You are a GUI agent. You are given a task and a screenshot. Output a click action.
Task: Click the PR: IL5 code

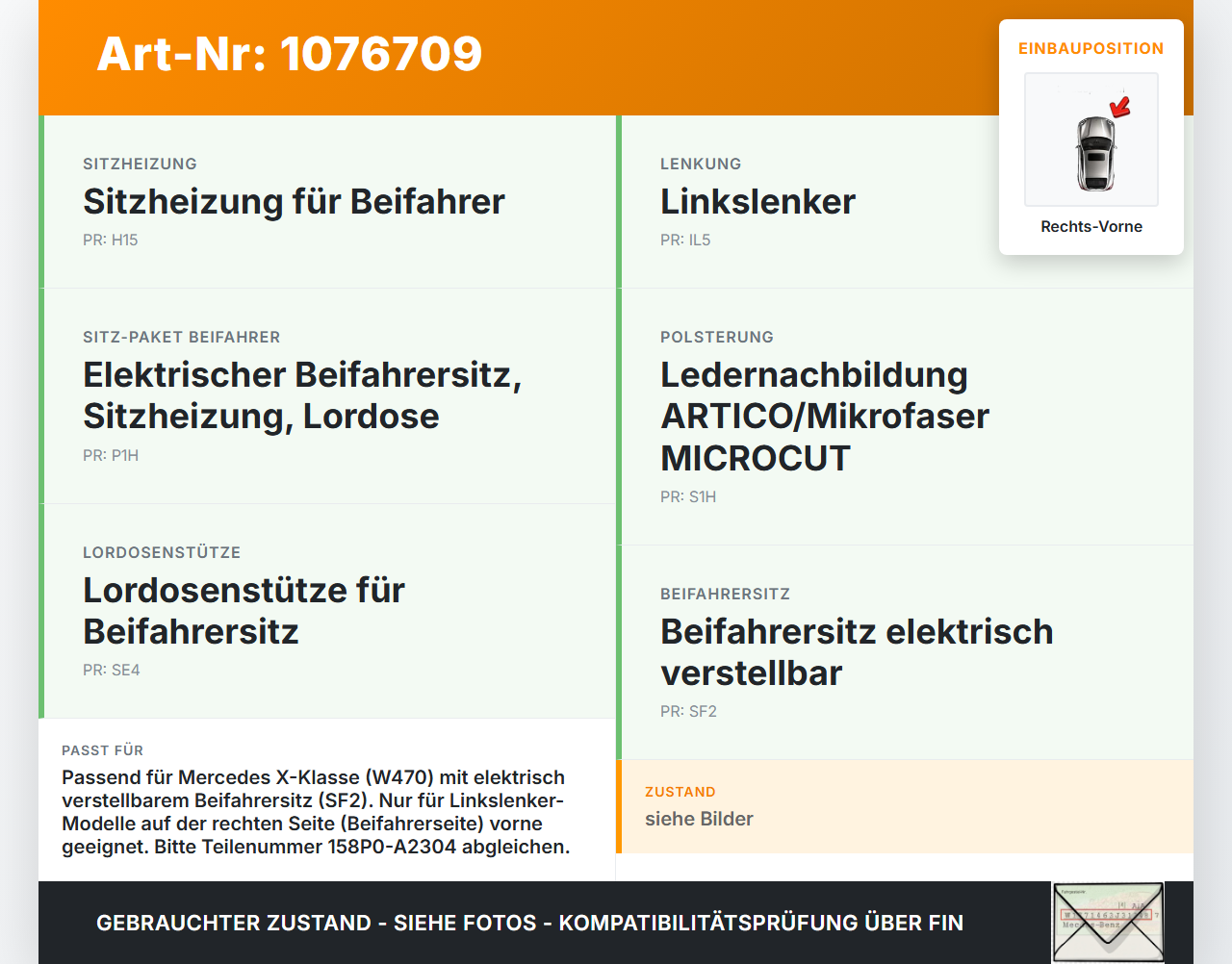[x=685, y=240]
